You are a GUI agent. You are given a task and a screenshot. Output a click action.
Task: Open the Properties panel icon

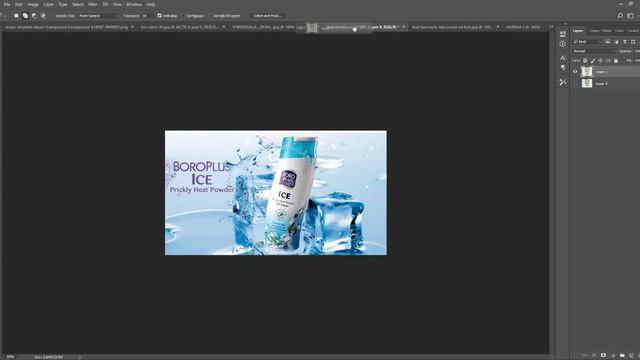(x=563, y=33)
